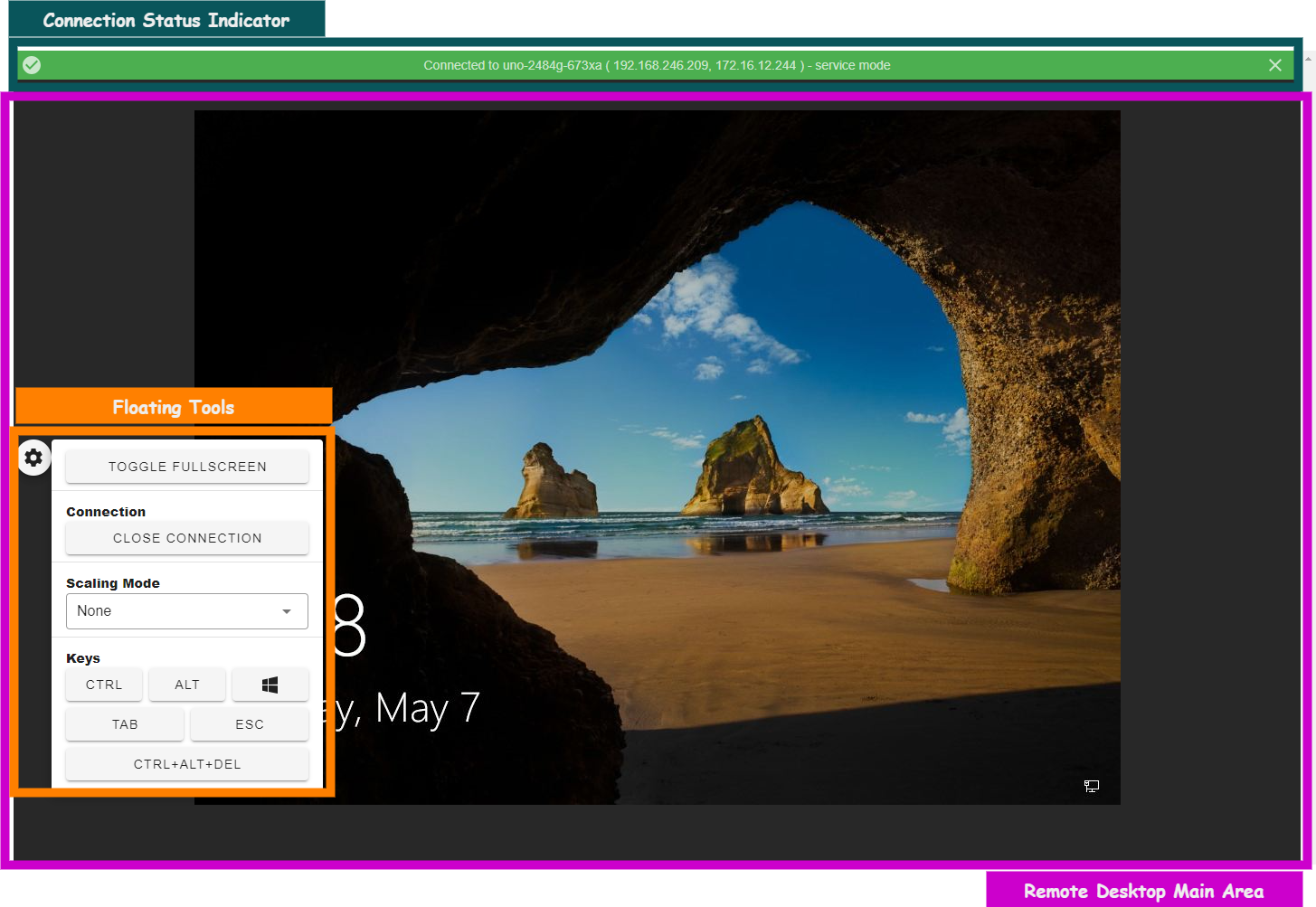Click the gear icon to collapse floating tools

point(33,458)
